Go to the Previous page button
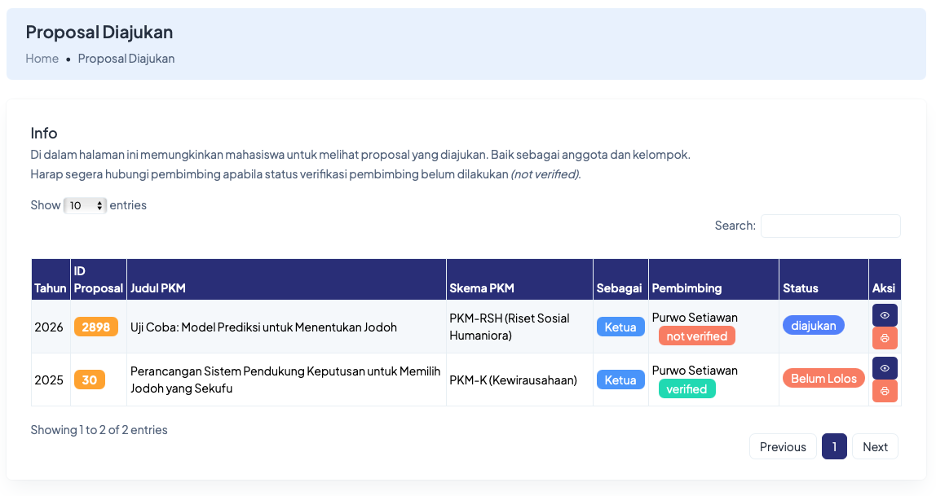The image size is (936, 496). point(783,446)
